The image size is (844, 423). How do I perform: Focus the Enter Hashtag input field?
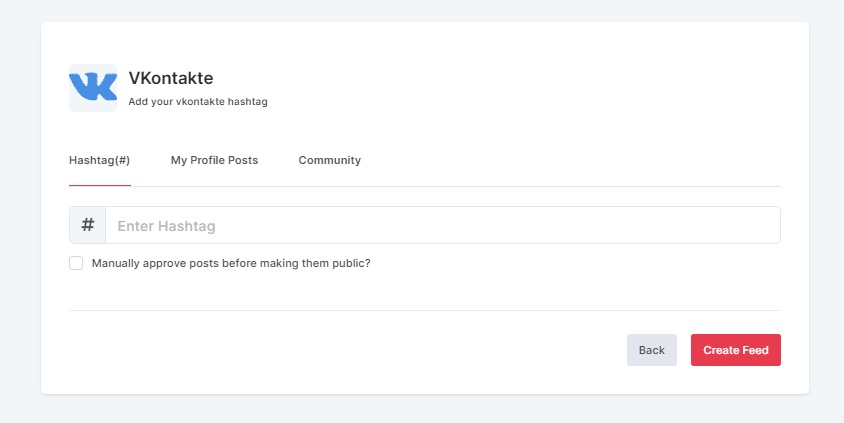point(442,225)
